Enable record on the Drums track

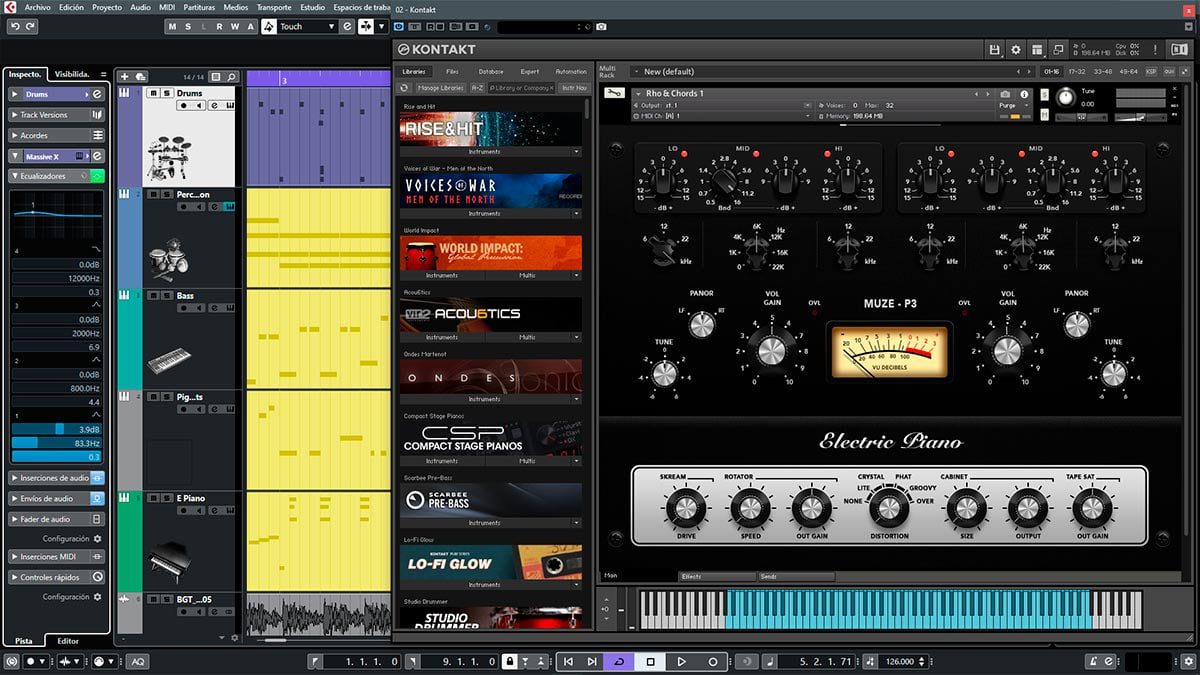pyautogui.click(x=183, y=105)
